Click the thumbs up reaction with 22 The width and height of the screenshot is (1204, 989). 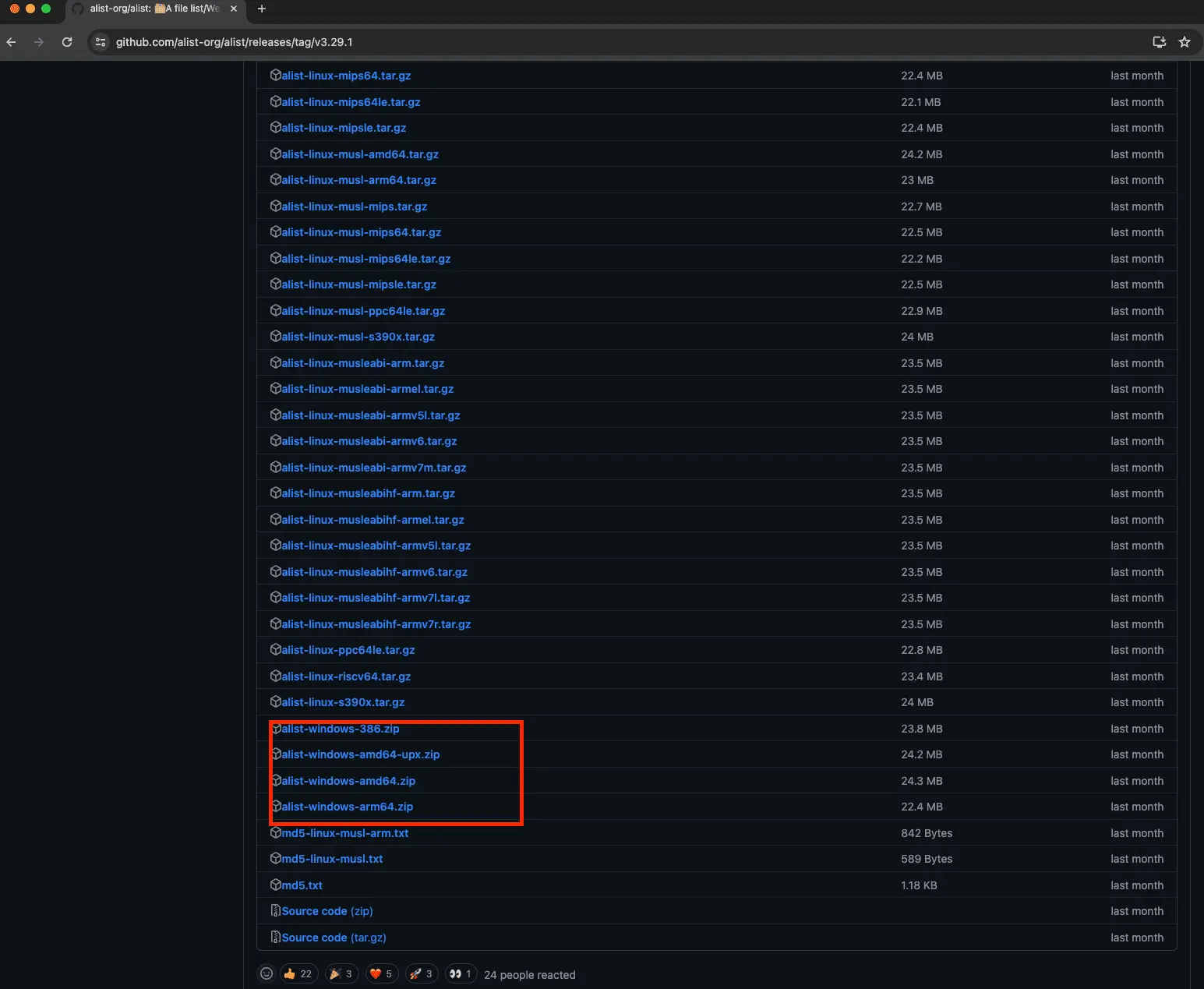tap(298, 973)
